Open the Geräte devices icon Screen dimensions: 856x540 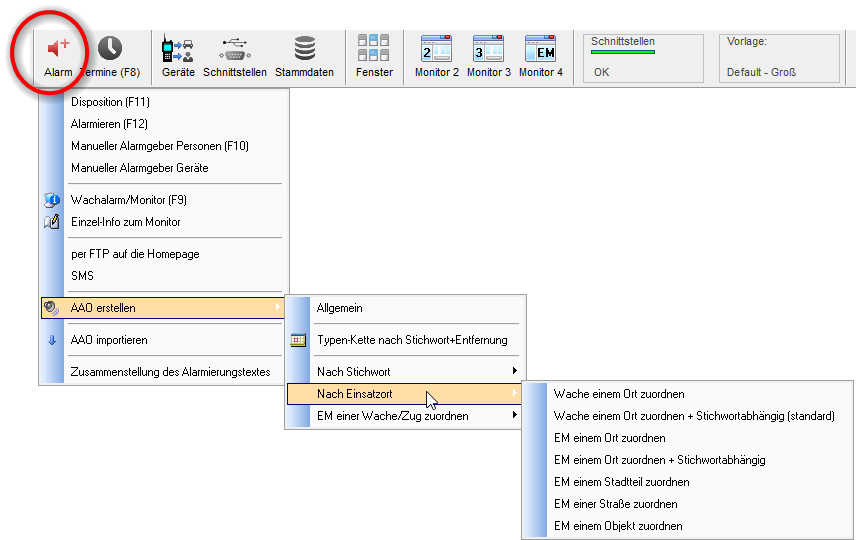(177, 48)
